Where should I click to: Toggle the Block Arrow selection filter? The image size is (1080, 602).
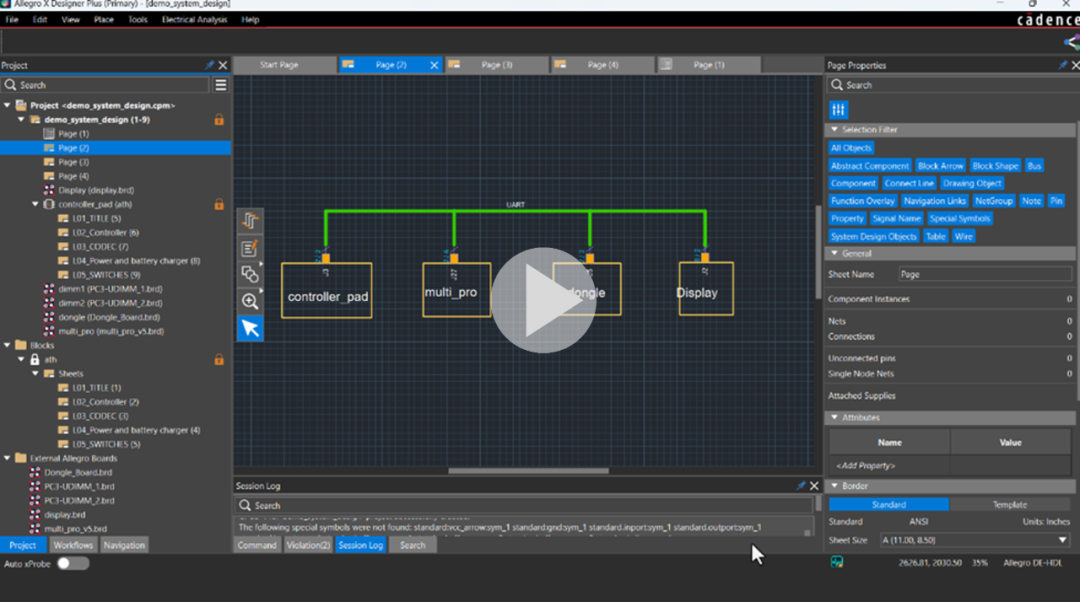[x=940, y=166]
